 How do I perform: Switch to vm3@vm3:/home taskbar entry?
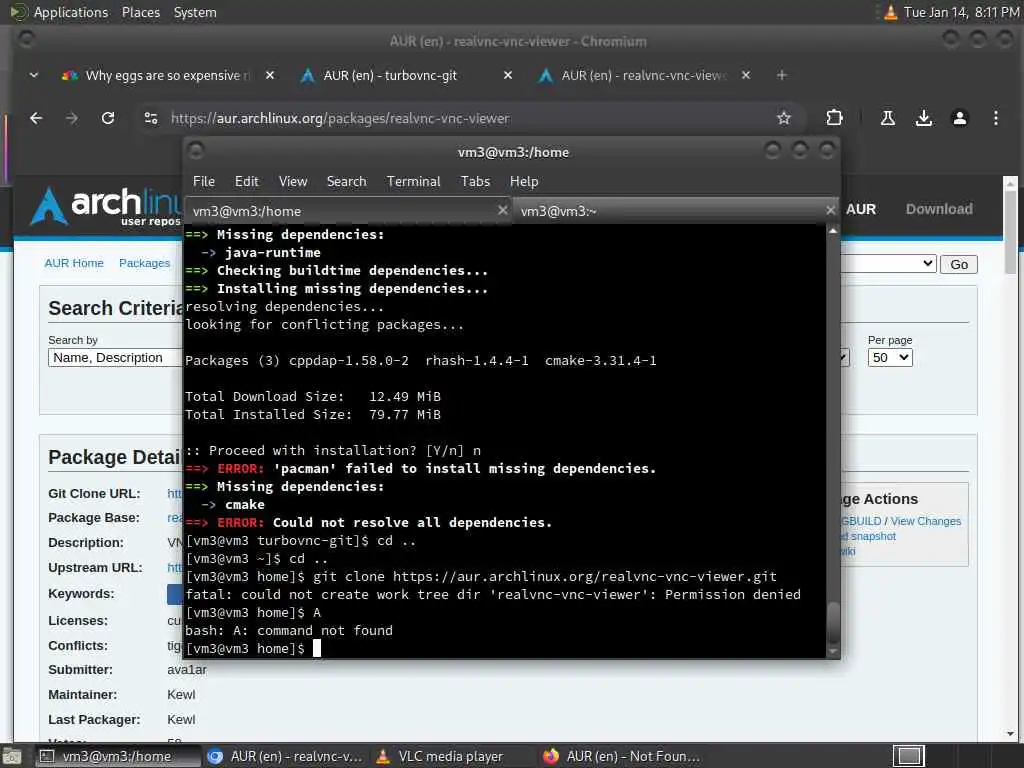tap(116, 756)
